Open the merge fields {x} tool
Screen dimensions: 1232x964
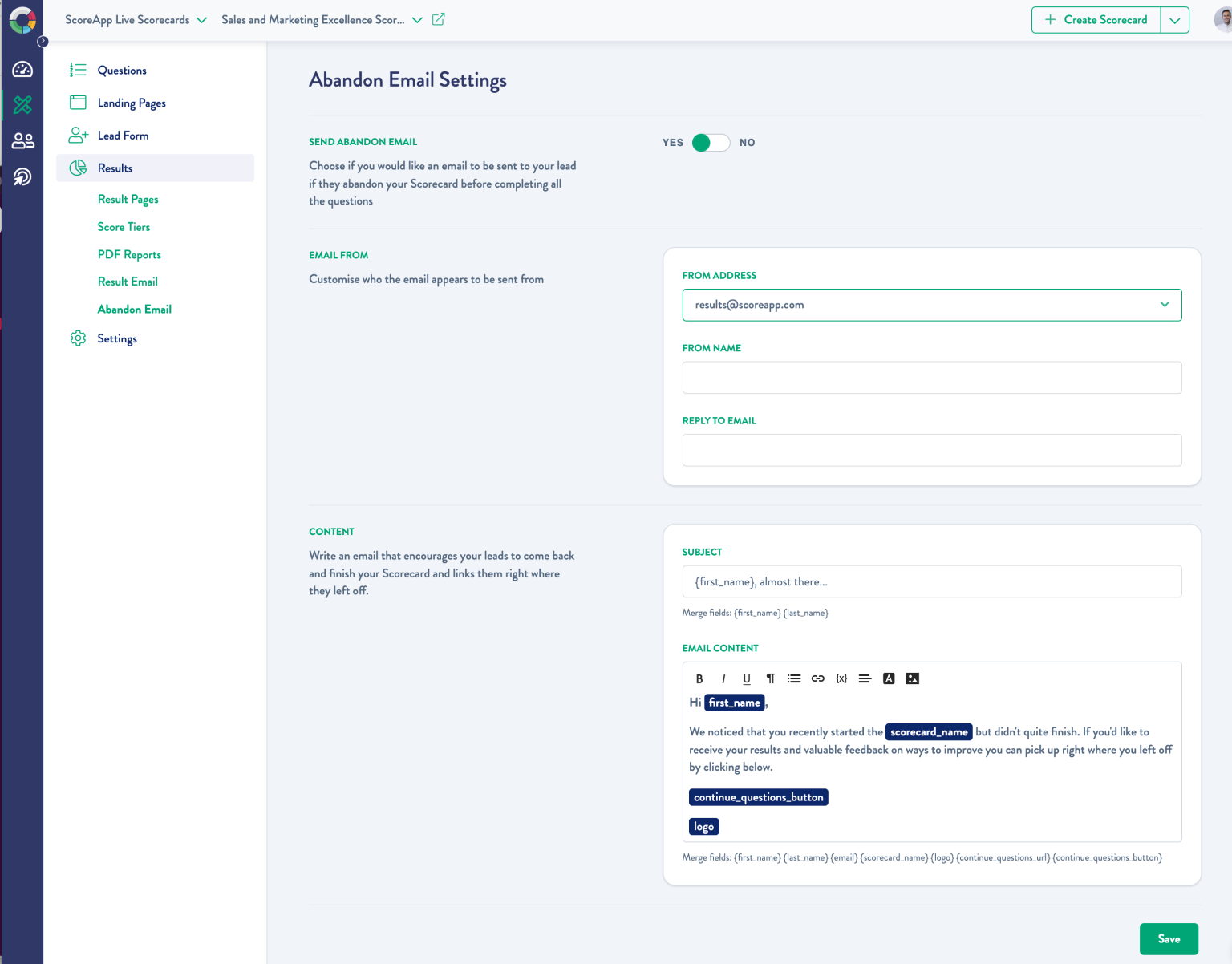click(x=841, y=678)
